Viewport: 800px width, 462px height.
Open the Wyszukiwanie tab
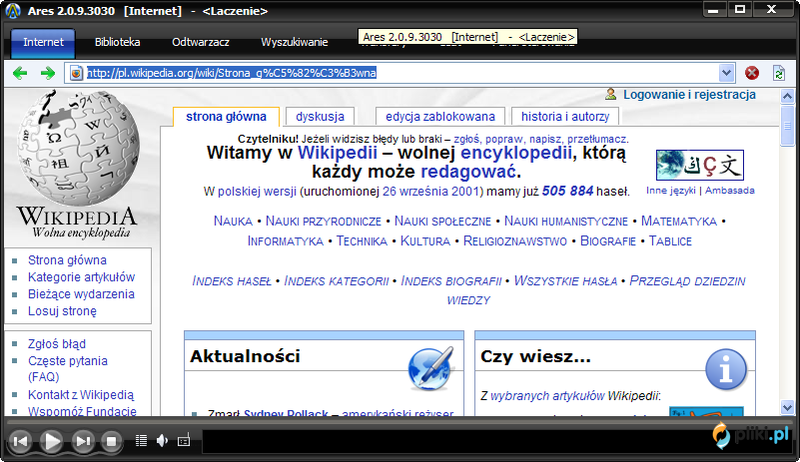click(294, 42)
